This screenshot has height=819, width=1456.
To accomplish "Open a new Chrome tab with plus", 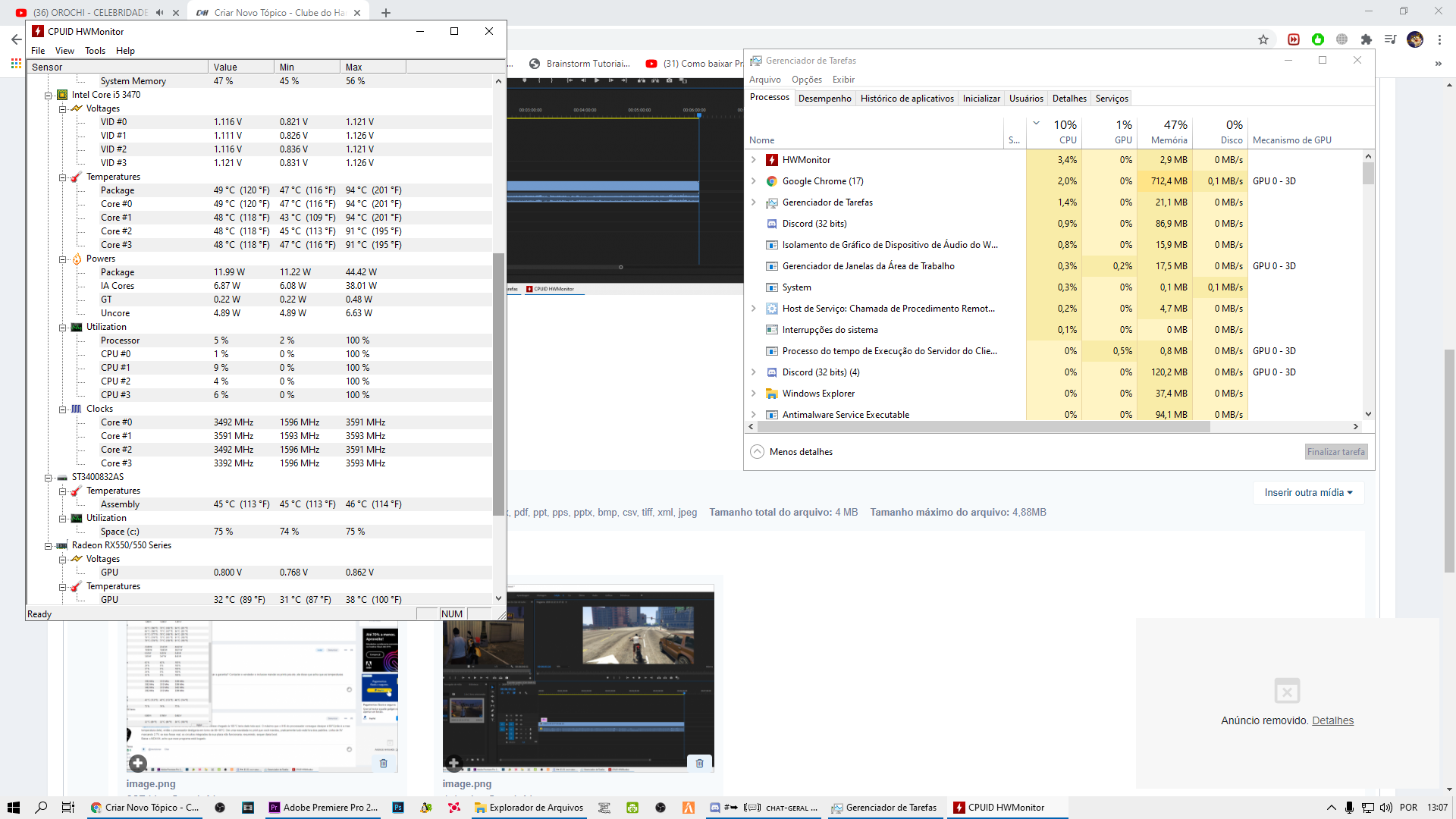I will (x=385, y=13).
